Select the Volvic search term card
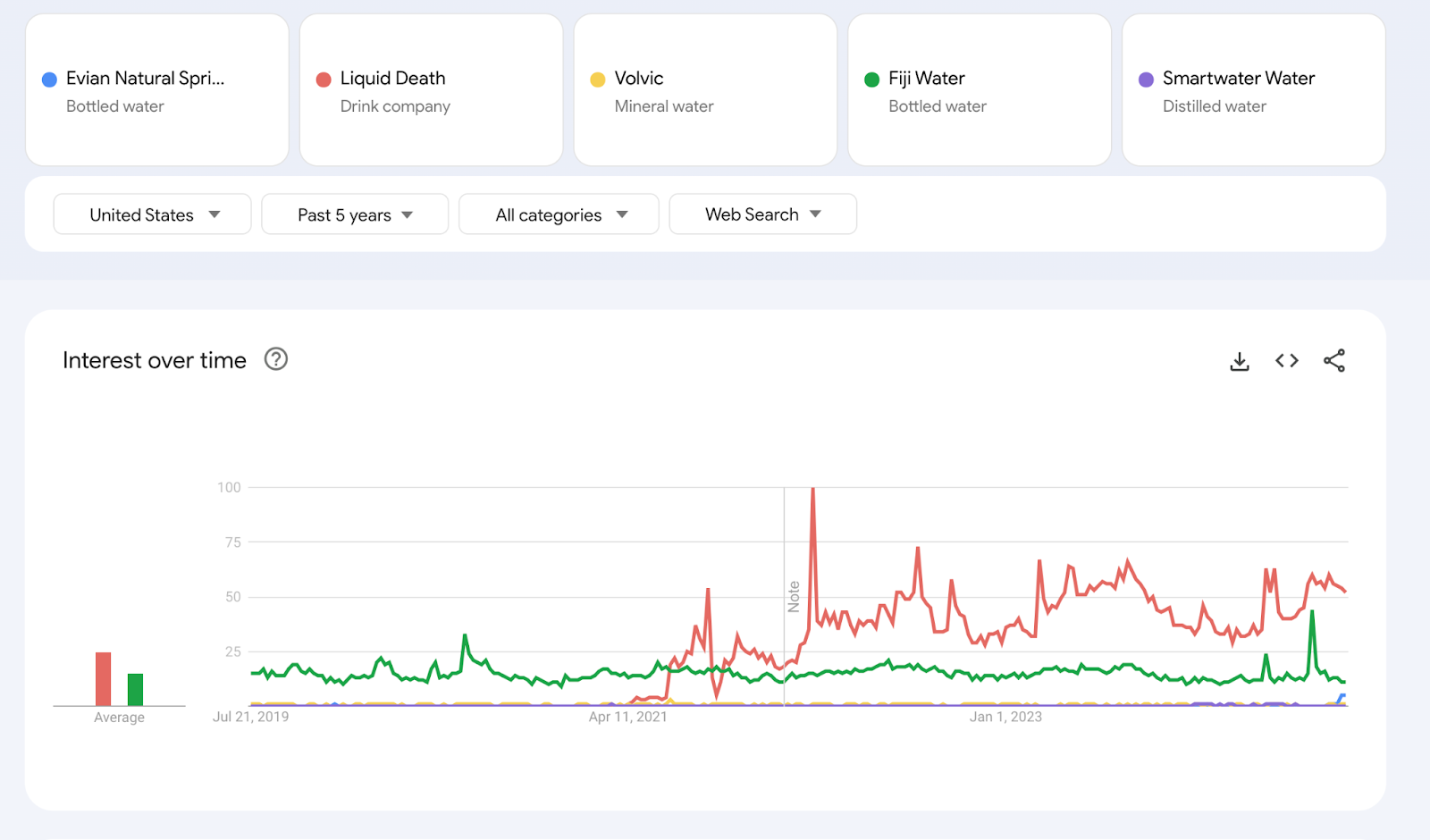 [x=705, y=90]
